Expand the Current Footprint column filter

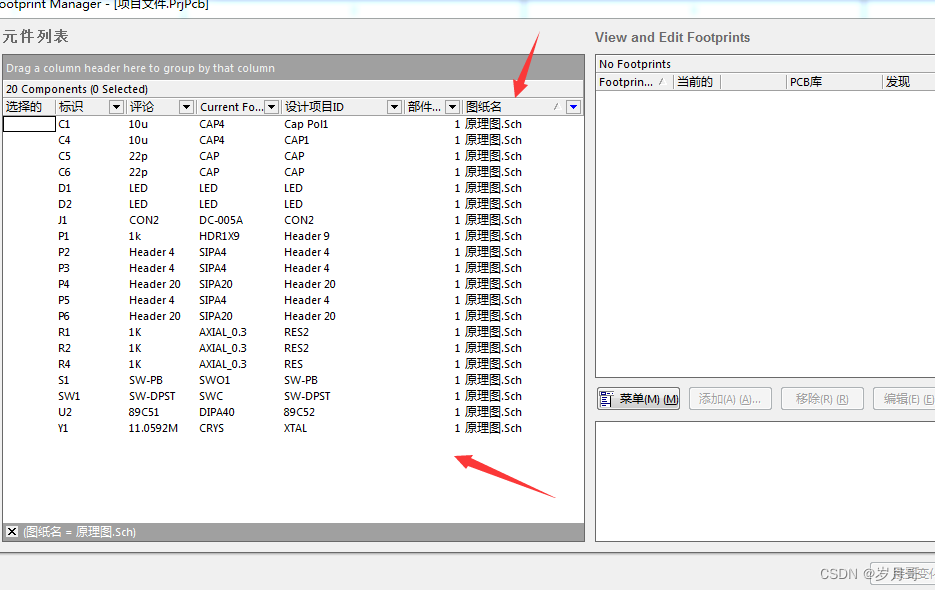coord(271,107)
